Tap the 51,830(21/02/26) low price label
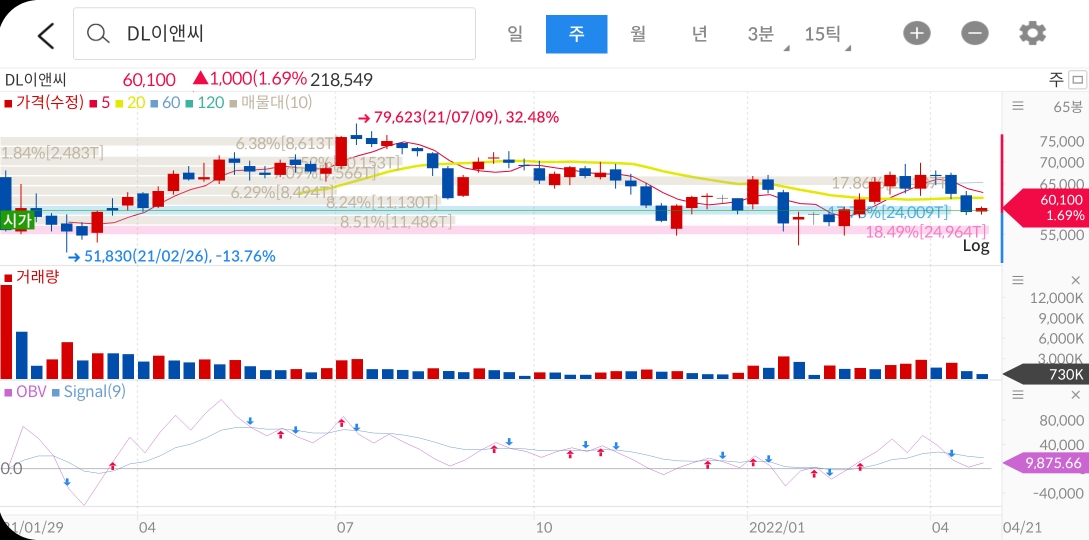1089x540 pixels. [172, 256]
